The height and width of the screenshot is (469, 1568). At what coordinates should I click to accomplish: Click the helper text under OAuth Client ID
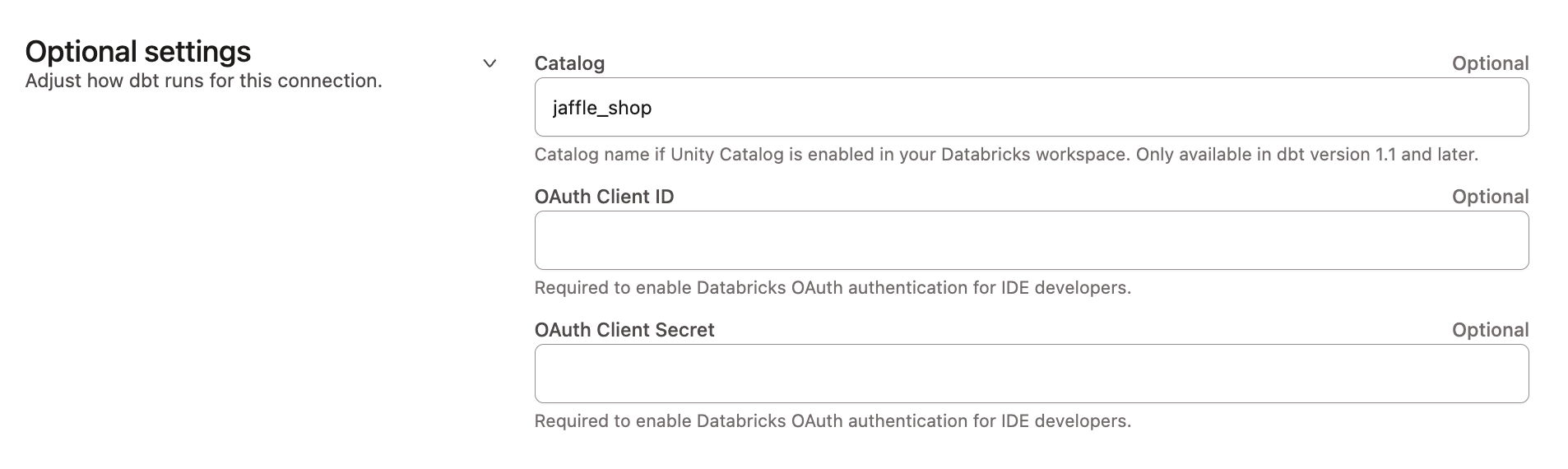[x=833, y=288]
